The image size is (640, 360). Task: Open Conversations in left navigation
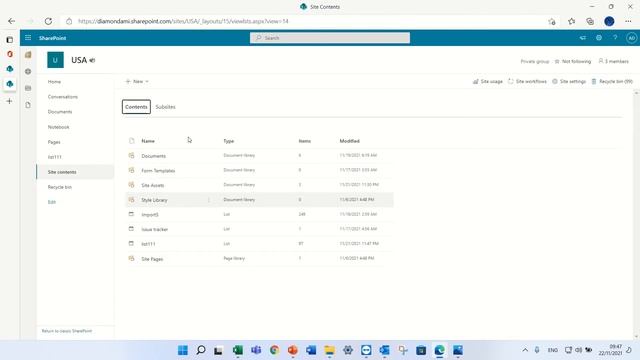[x=62, y=97]
